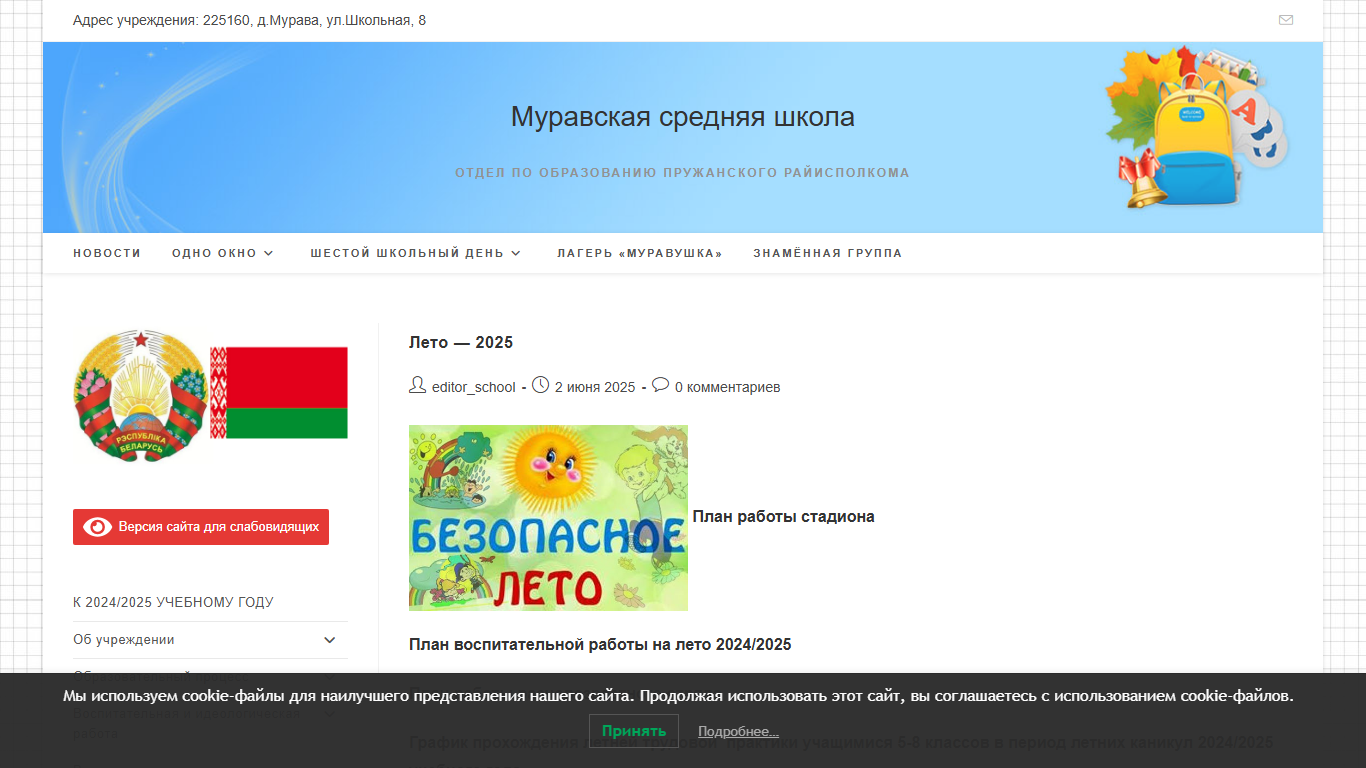Image resolution: width=1366 pixels, height=768 pixels.
Task: Click address text Адрес учреждения: 225160
Action: [x=249, y=20]
